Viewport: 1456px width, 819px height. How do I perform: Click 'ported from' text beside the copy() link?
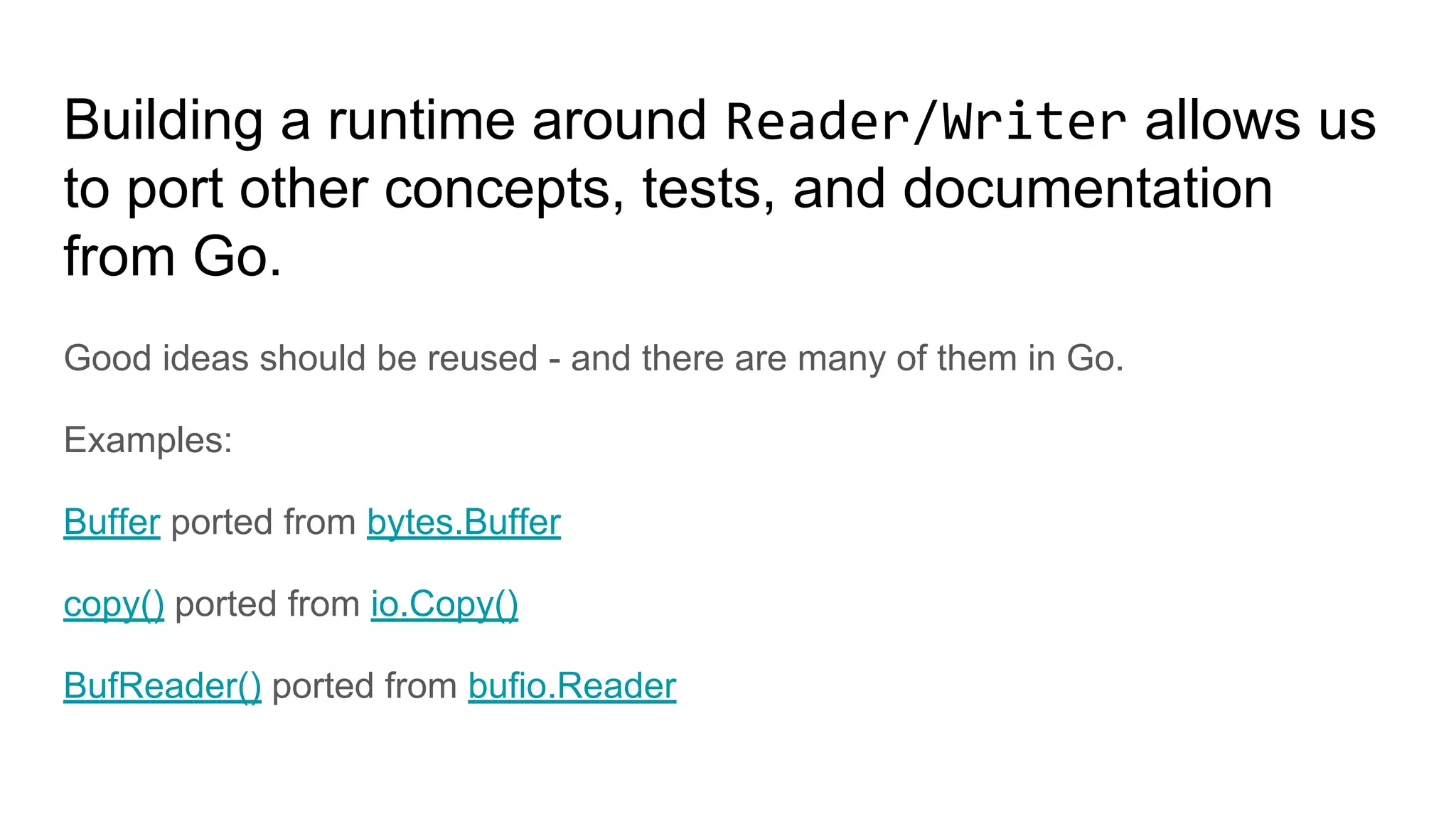point(267,604)
